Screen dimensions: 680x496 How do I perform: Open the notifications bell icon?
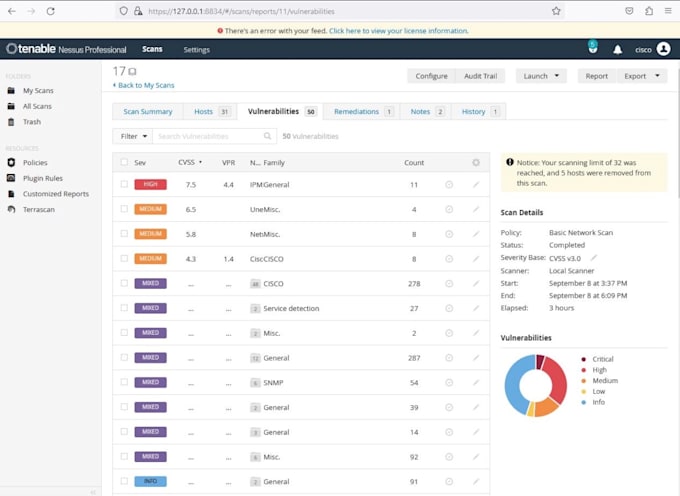618,50
